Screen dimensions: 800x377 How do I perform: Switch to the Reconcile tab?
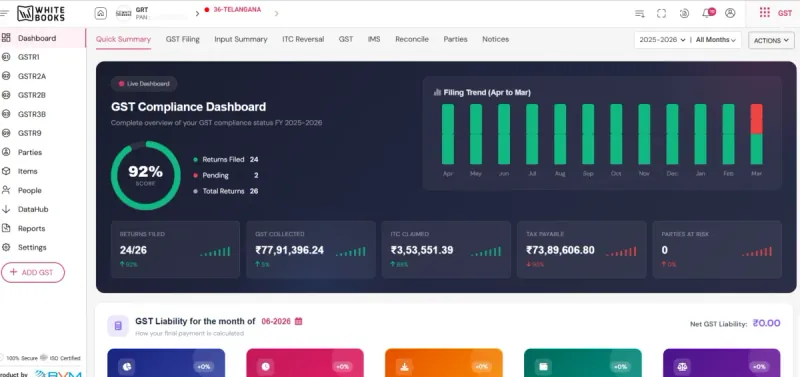[x=412, y=39]
